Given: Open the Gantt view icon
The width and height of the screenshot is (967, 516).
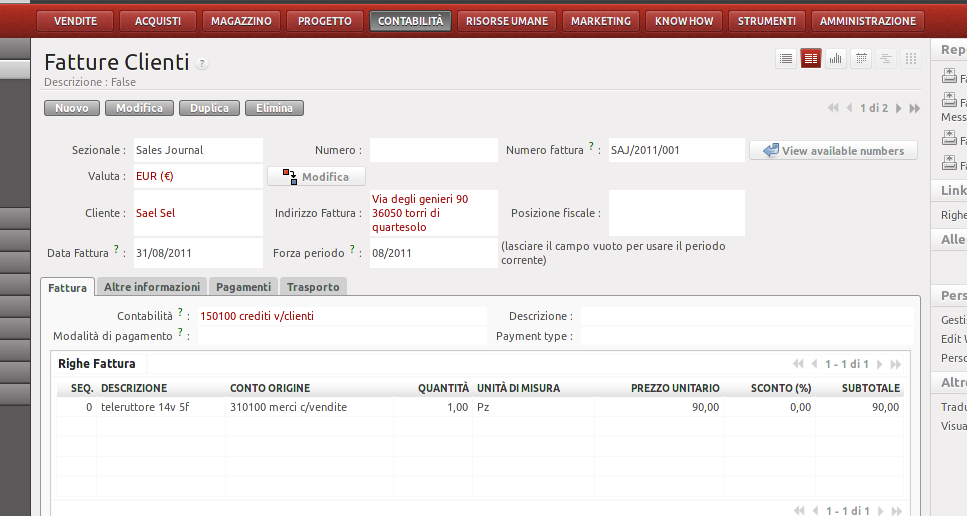Looking at the screenshot, I should tap(886, 59).
